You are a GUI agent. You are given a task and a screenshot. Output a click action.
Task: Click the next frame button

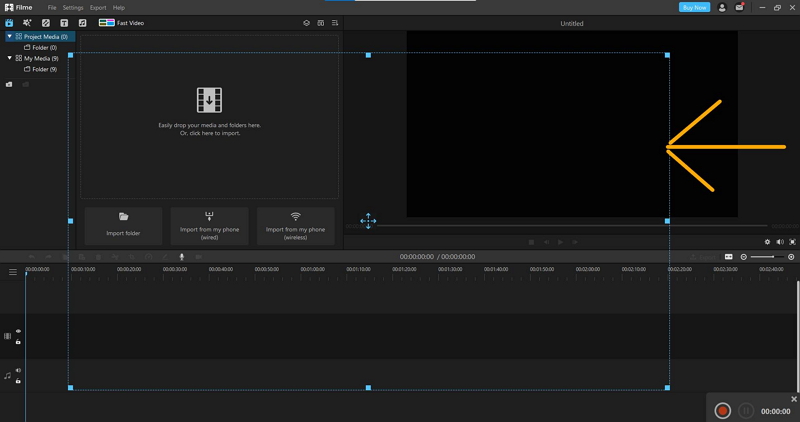tap(574, 242)
